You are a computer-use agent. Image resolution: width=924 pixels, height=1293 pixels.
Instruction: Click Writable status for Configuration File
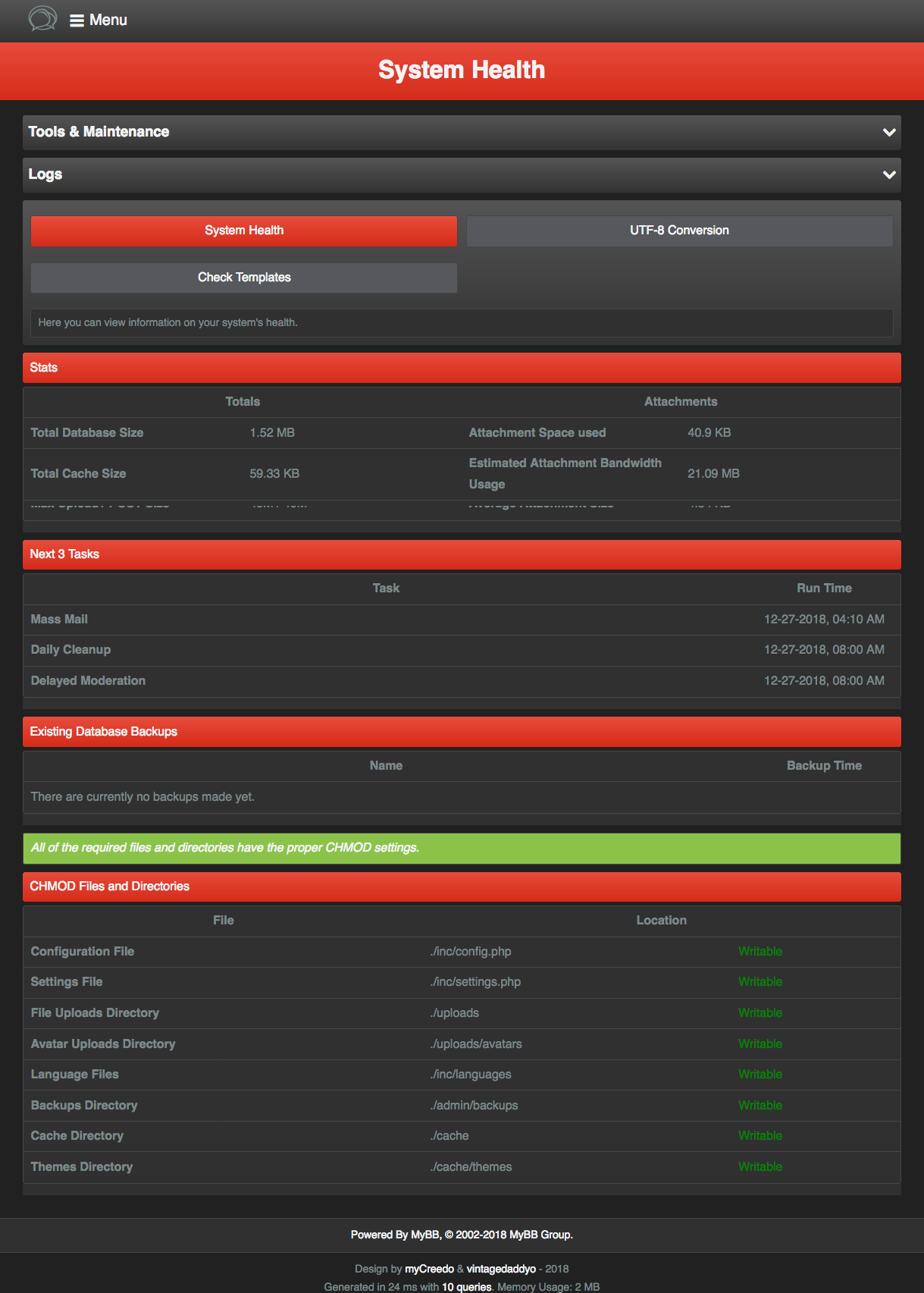tap(760, 952)
